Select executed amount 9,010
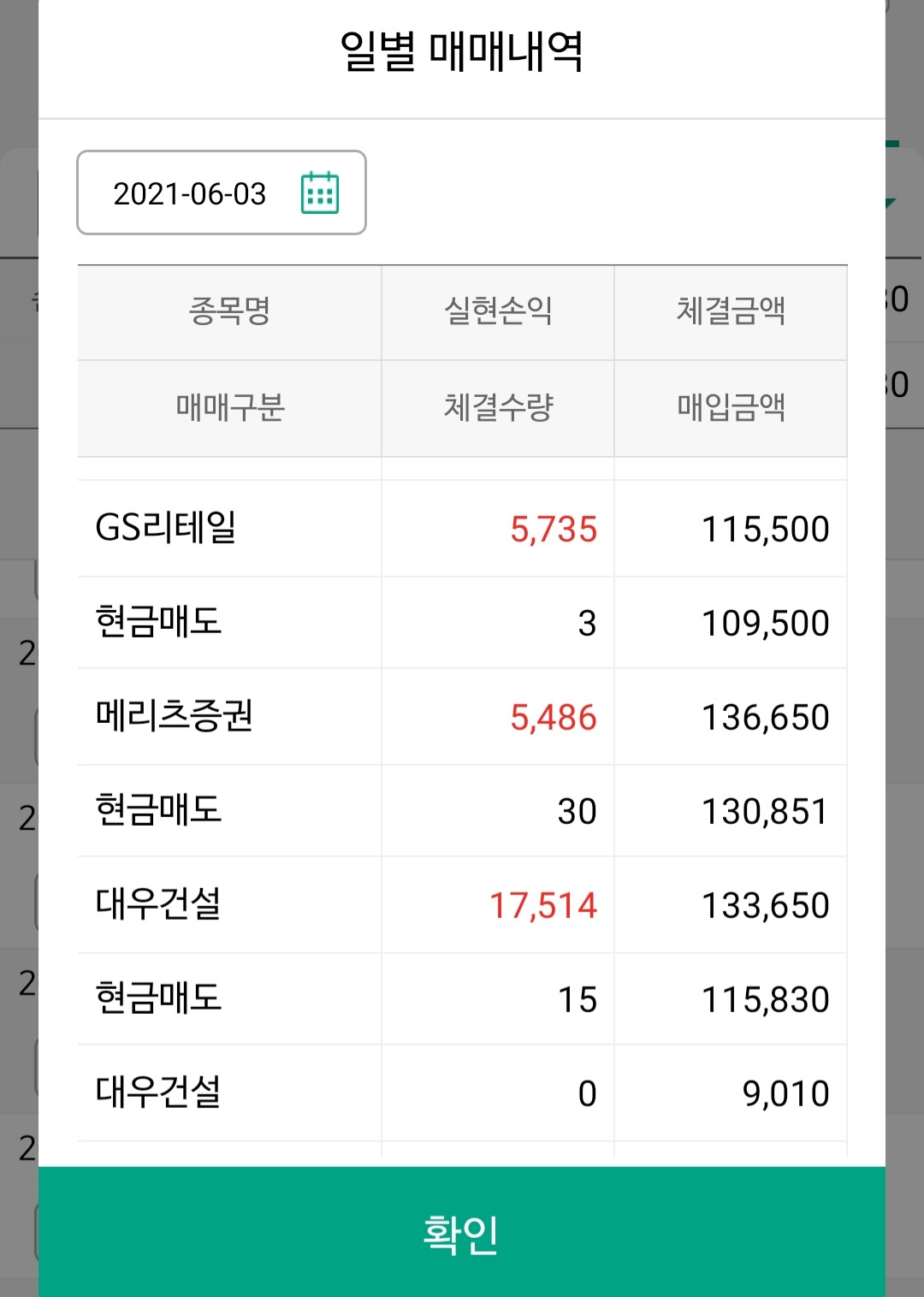Viewport: 924px width, 1297px height. 786,1094
